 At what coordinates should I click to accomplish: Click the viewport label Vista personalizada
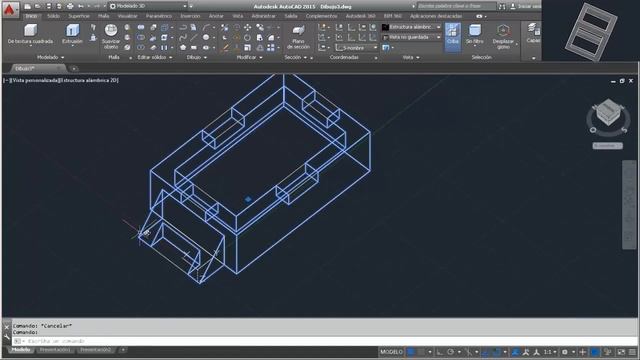(35, 80)
